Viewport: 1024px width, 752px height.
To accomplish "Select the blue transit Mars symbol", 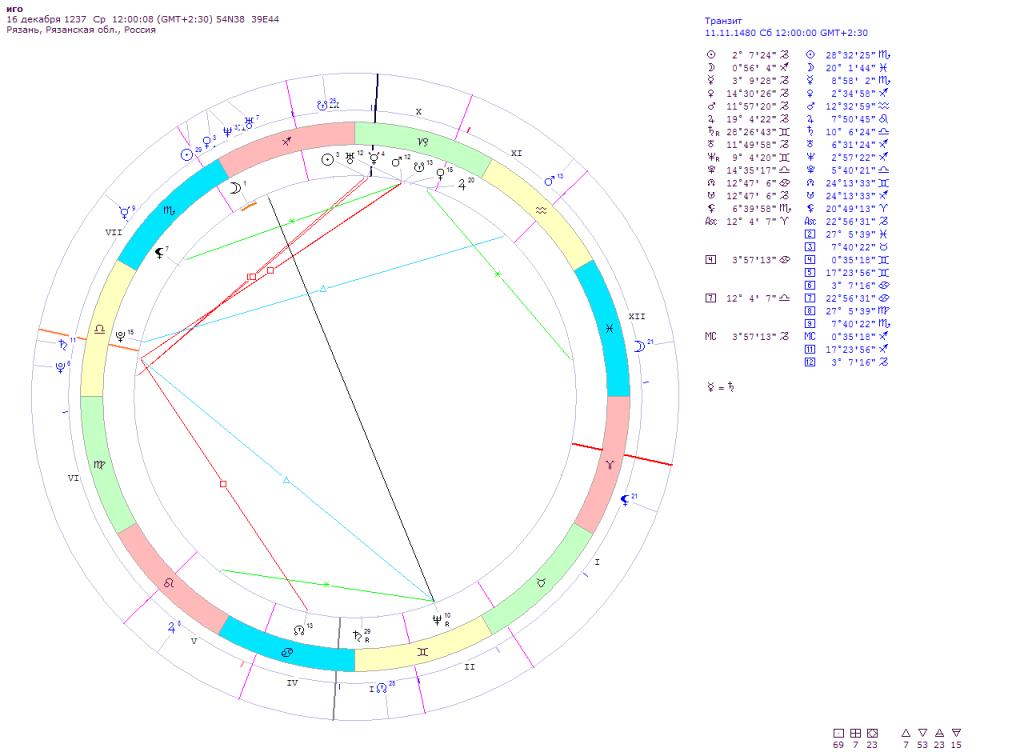I will click(x=548, y=181).
